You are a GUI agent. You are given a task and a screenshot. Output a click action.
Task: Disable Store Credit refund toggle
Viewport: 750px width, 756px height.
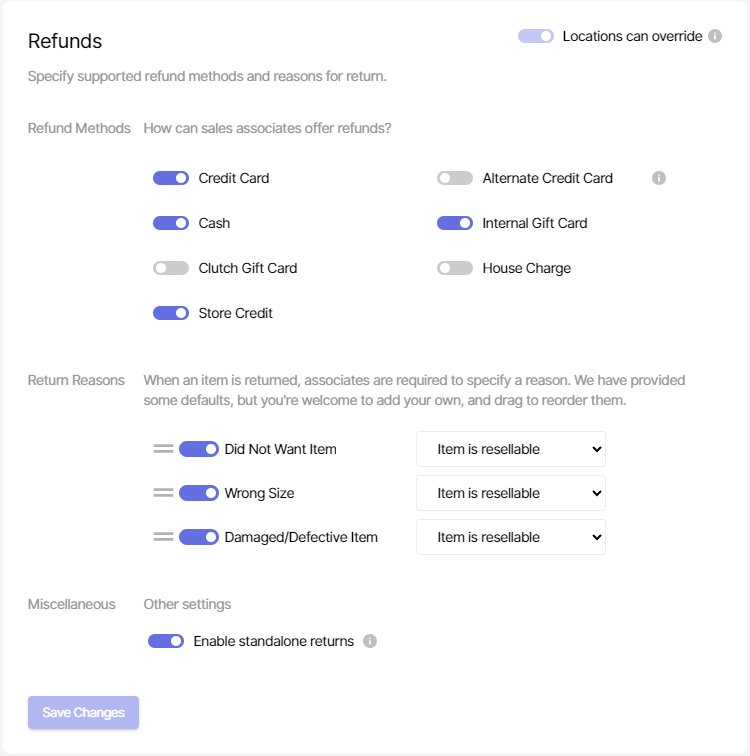pos(171,313)
